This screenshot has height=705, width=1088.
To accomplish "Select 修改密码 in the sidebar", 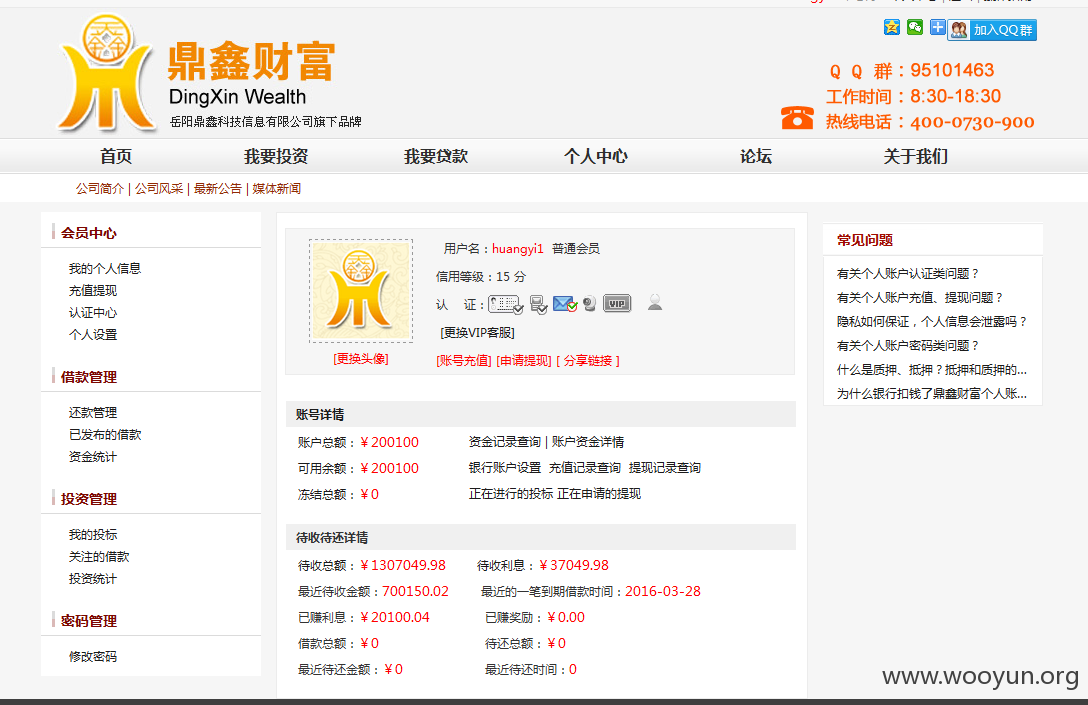I will (x=93, y=656).
